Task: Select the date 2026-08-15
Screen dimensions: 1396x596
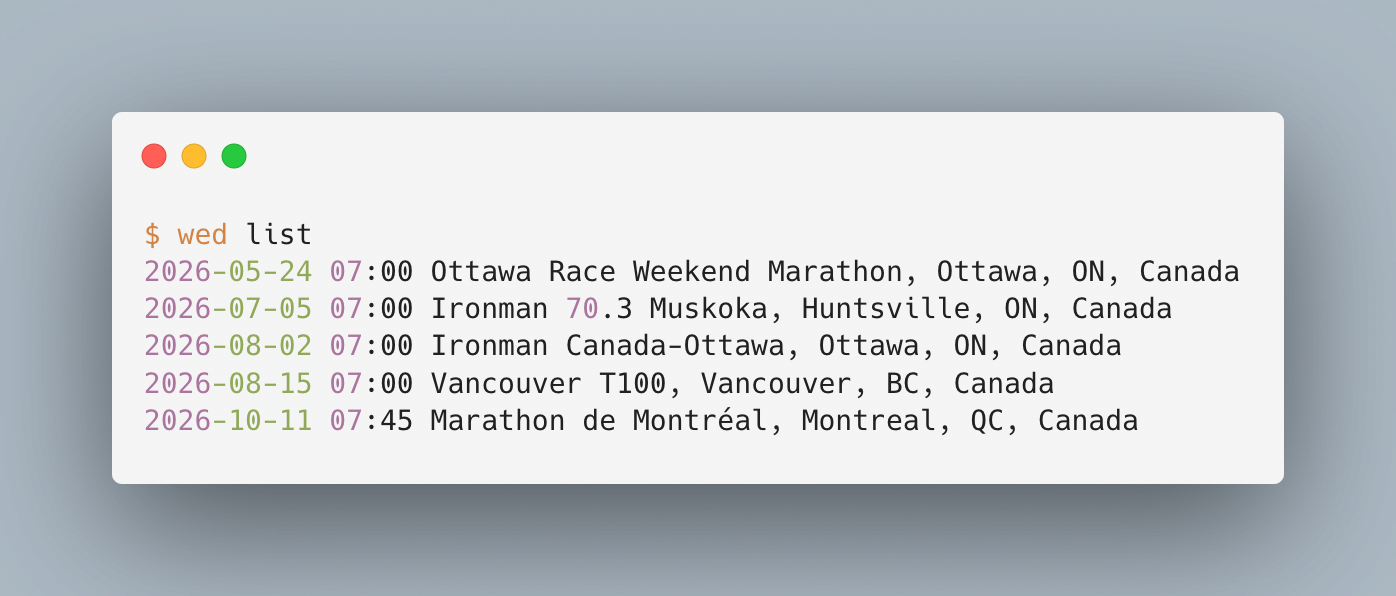Action: point(228,383)
